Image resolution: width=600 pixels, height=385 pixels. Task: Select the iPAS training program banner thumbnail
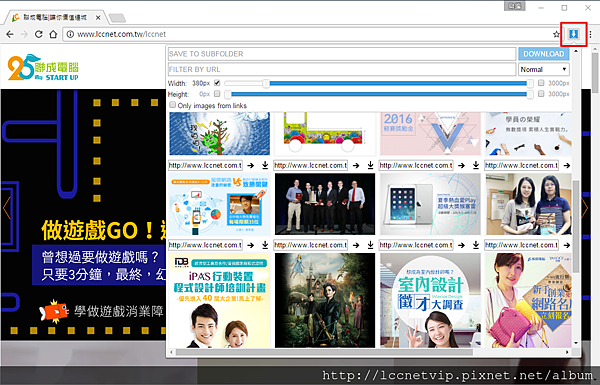[219, 300]
